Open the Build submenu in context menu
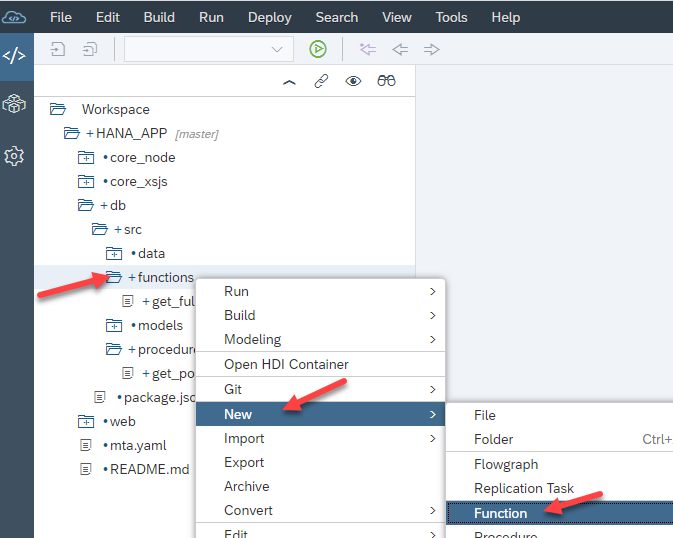Viewport: 673px width, 538px height. point(320,315)
